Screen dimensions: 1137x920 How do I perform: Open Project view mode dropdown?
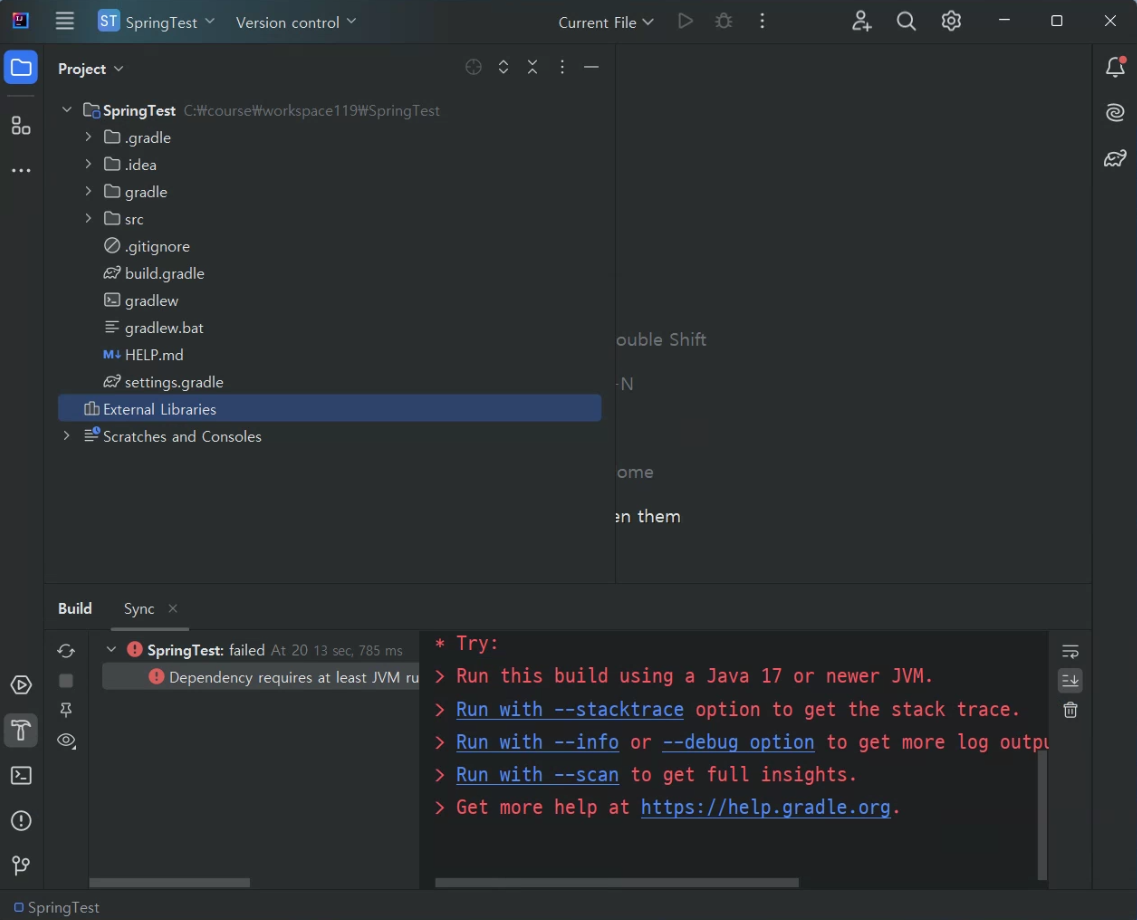pyautogui.click(x=91, y=69)
